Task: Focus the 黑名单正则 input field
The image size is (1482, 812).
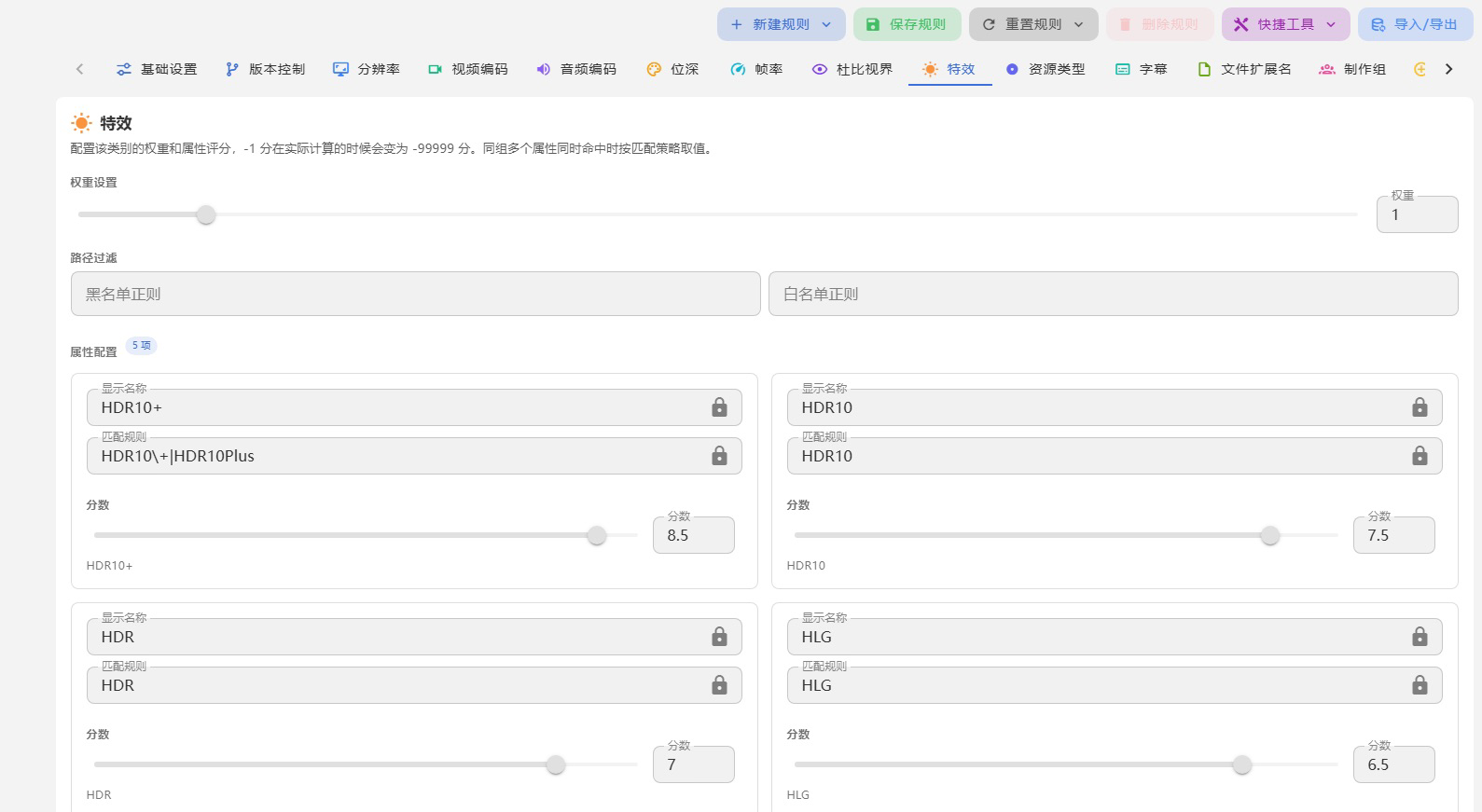Action: pos(416,294)
